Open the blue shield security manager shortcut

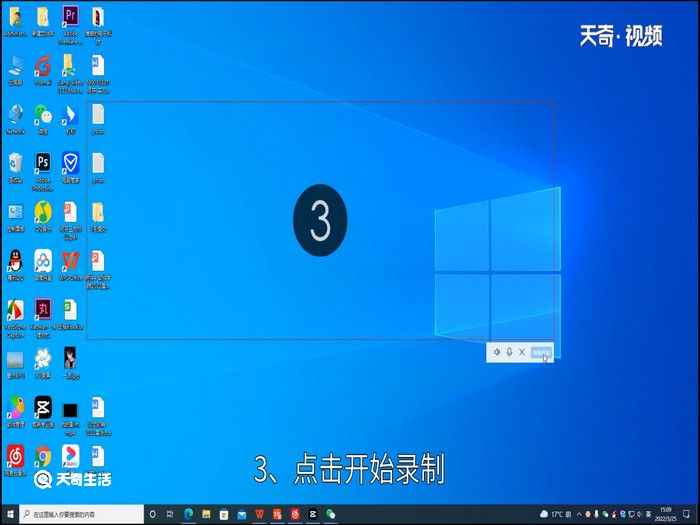tap(71, 168)
